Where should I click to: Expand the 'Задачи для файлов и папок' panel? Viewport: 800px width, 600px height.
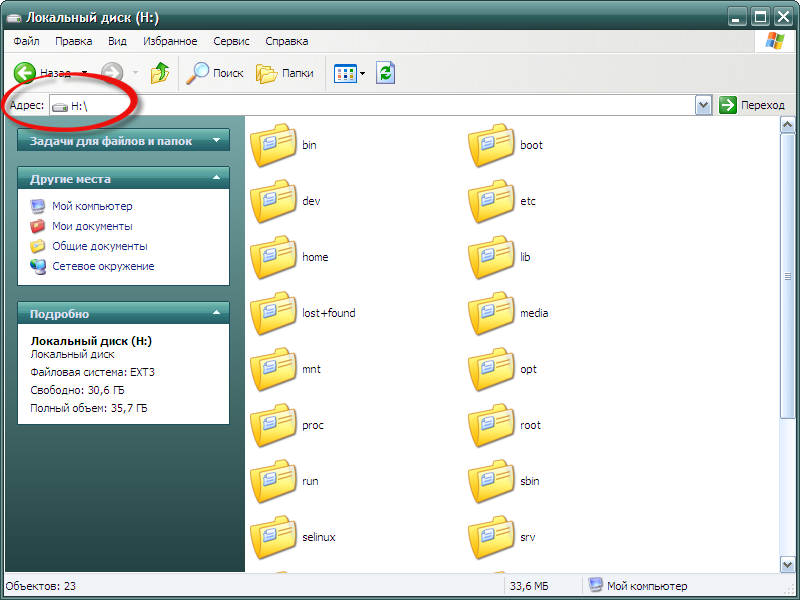pos(216,141)
